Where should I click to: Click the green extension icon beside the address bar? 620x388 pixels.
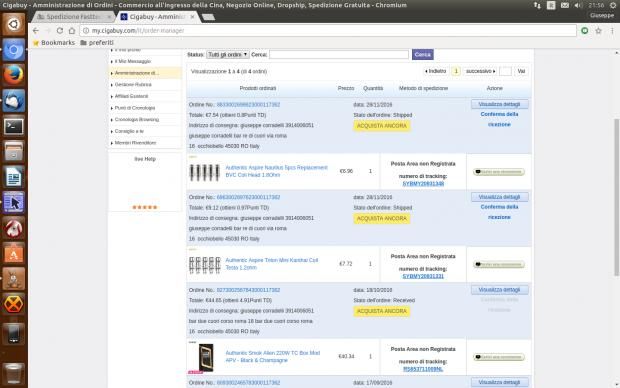click(584, 30)
